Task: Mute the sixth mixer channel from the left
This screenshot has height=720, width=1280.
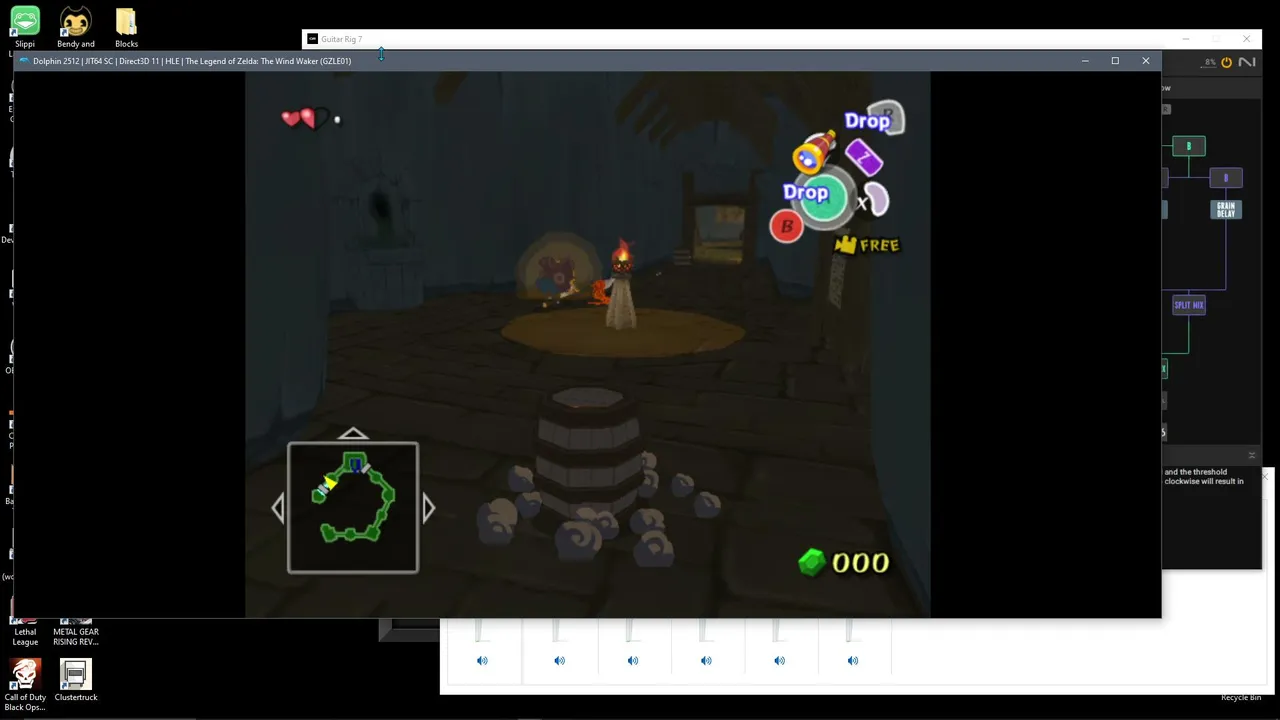Action: pyautogui.click(x=853, y=660)
